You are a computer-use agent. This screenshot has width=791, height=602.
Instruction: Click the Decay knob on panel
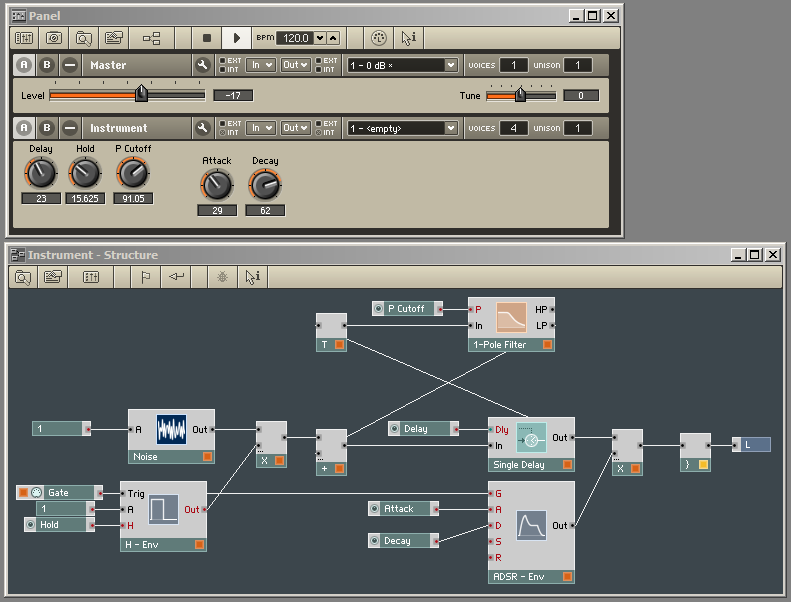(265, 185)
